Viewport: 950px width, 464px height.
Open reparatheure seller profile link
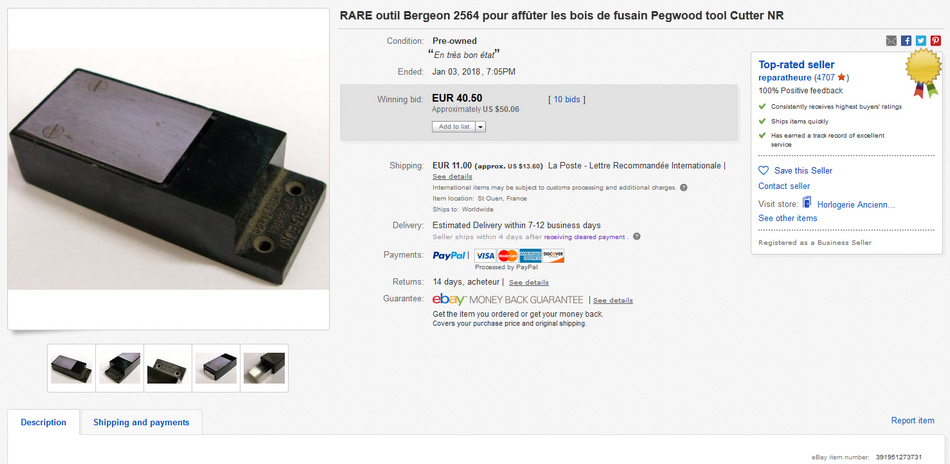point(785,78)
